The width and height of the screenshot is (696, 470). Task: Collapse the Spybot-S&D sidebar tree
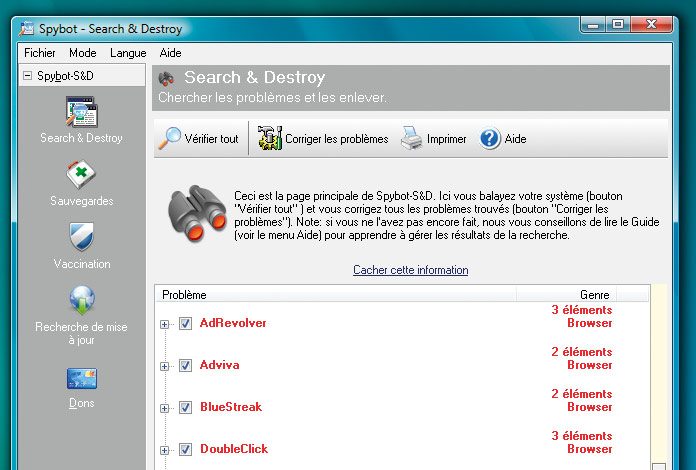pos(28,75)
